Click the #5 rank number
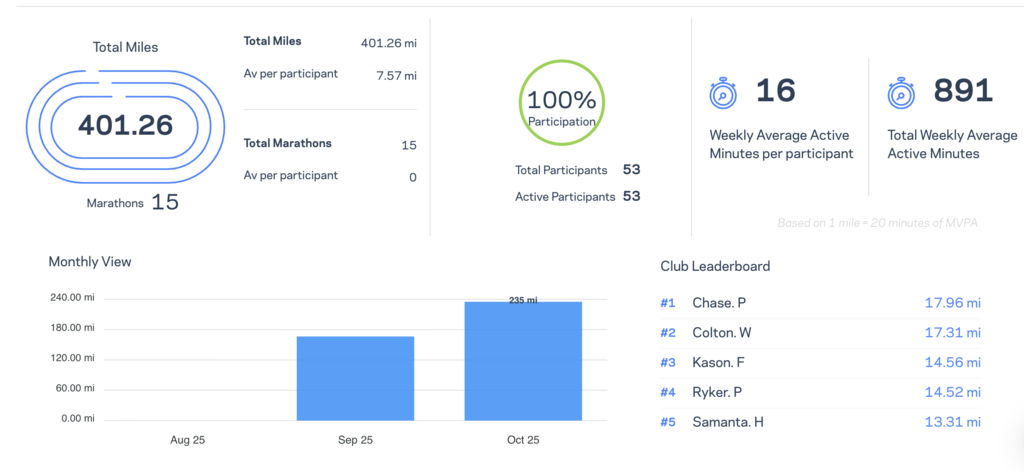1024x472 pixels. click(668, 422)
